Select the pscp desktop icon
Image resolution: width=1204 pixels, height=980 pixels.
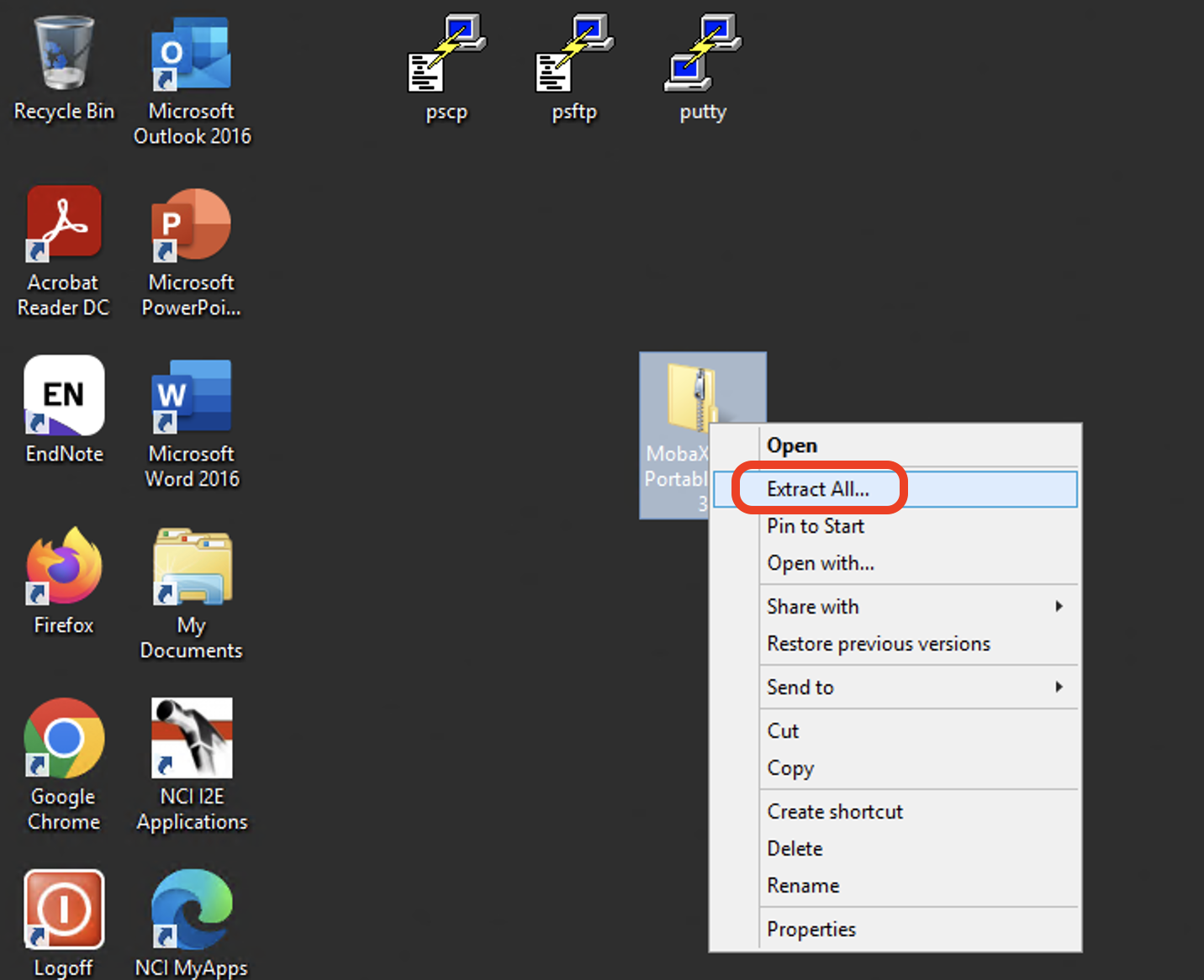pos(446,55)
